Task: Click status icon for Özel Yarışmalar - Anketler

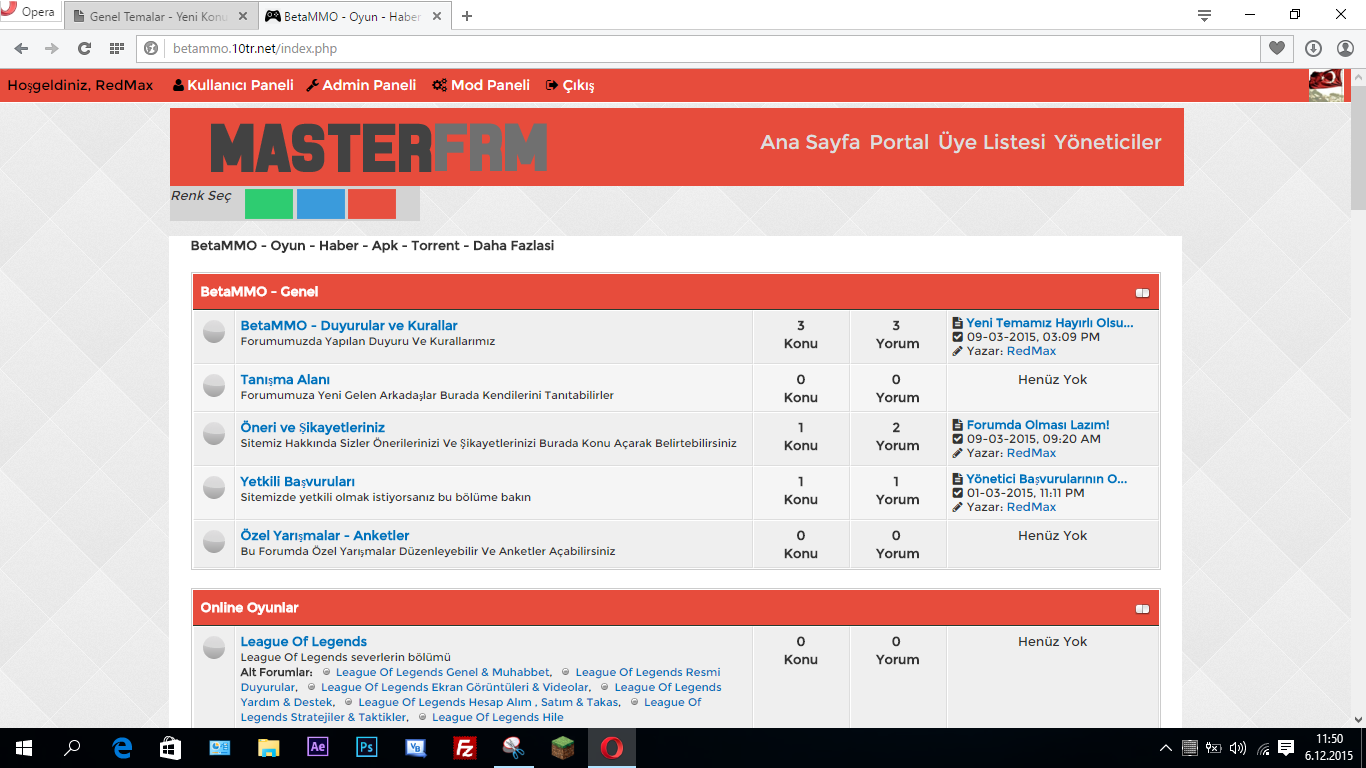Action: point(214,542)
